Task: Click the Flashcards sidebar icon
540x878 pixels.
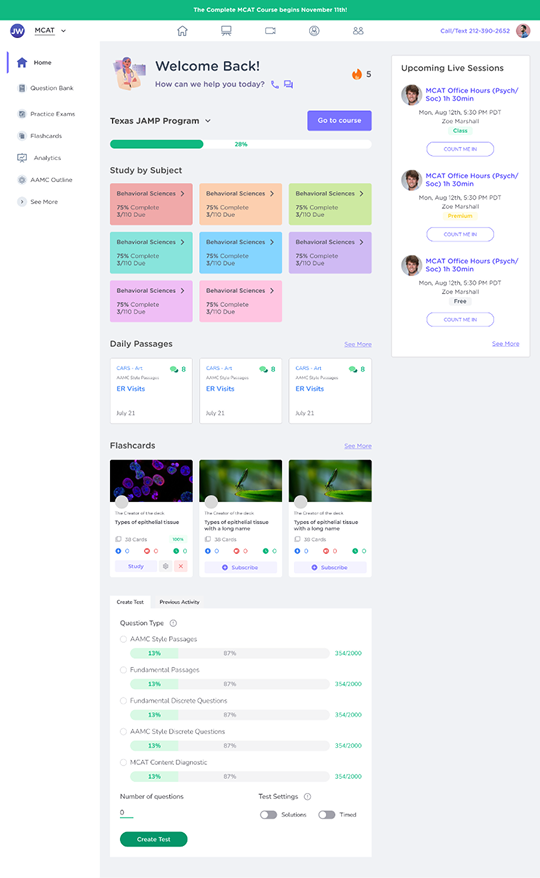Action: click(x=22, y=136)
